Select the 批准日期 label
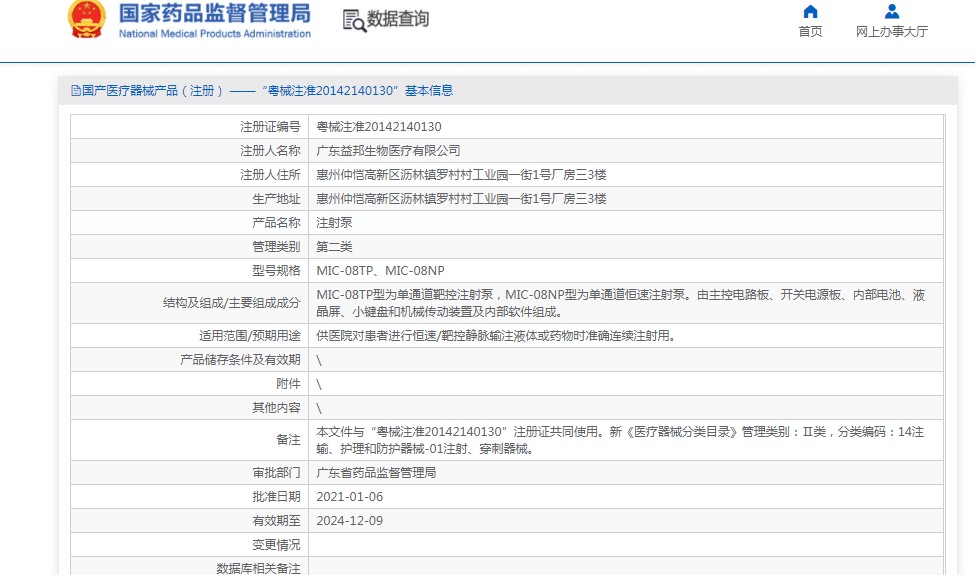 pyautogui.click(x=276, y=497)
